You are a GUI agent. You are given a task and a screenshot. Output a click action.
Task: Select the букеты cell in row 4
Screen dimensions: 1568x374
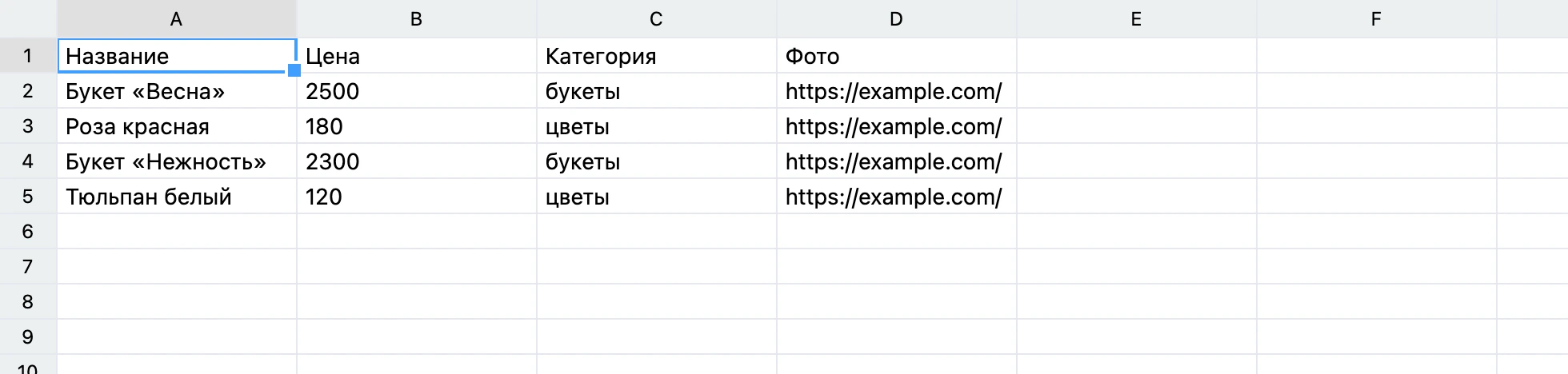657,161
